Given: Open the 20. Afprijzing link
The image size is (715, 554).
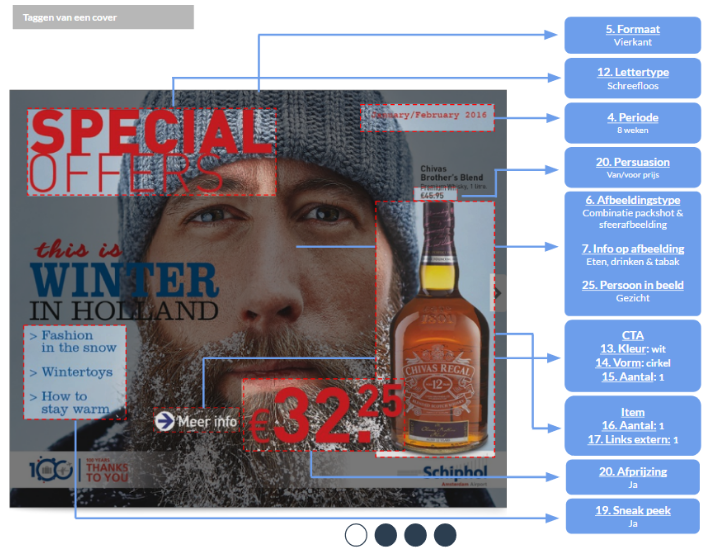Looking at the screenshot, I should click(632, 472).
